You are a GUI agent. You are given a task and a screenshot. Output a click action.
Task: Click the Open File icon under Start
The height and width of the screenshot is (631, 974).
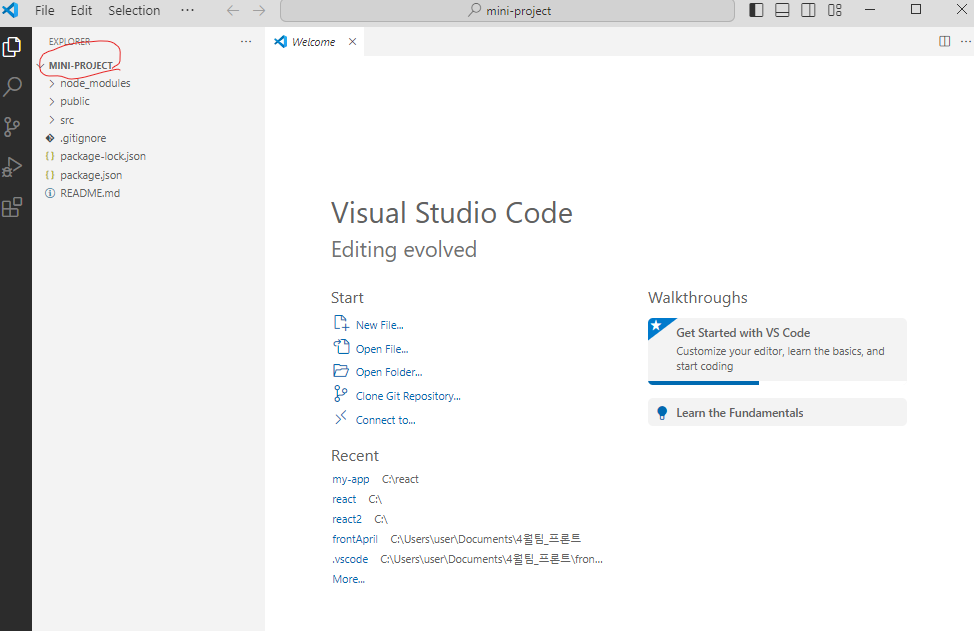(x=341, y=347)
